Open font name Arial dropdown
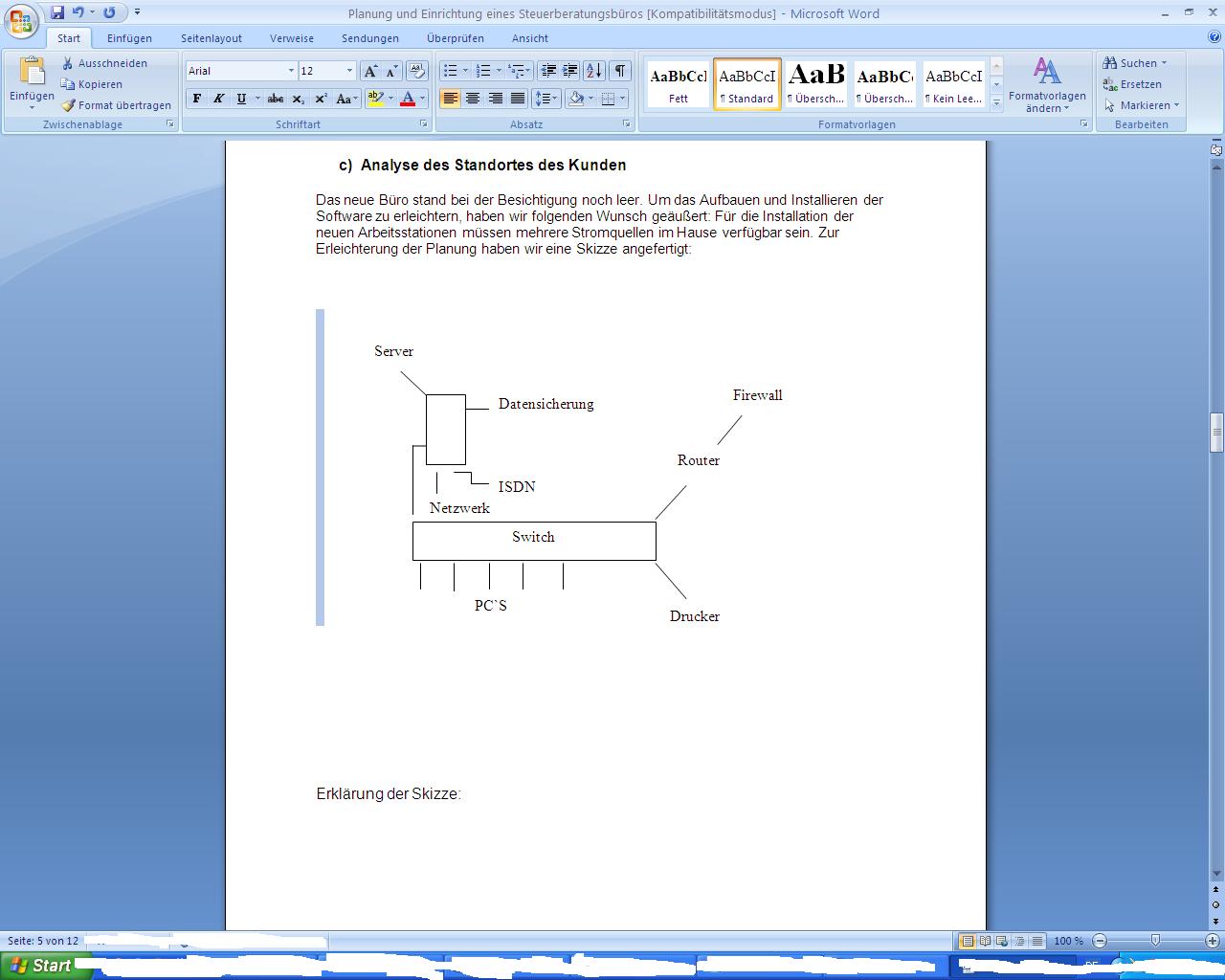 pyautogui.click(x=291, y=71)
